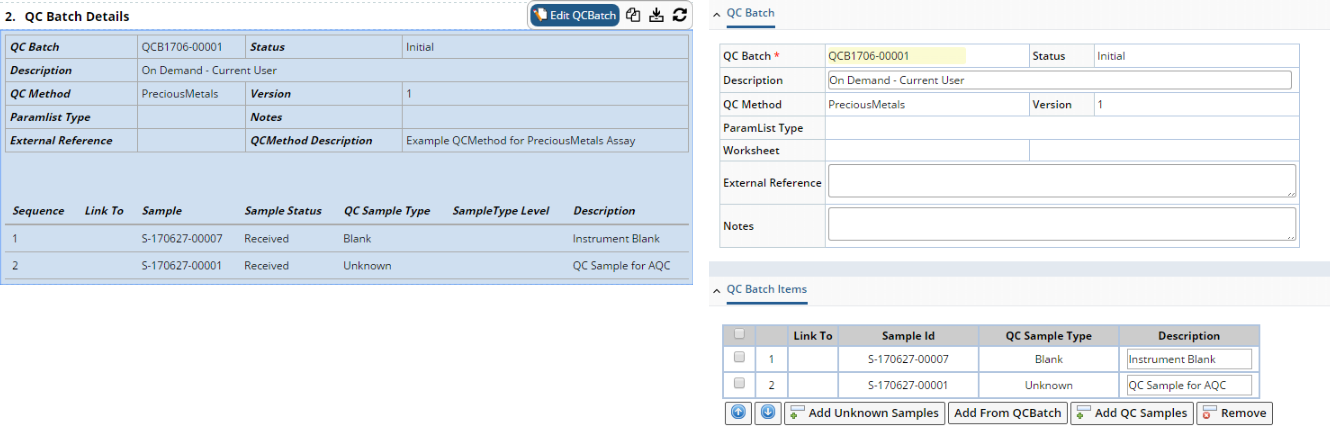Click QC Sample for AQC in details list
The height and width of the screenshot is (430, 1330).
click(x=621, y=266)
